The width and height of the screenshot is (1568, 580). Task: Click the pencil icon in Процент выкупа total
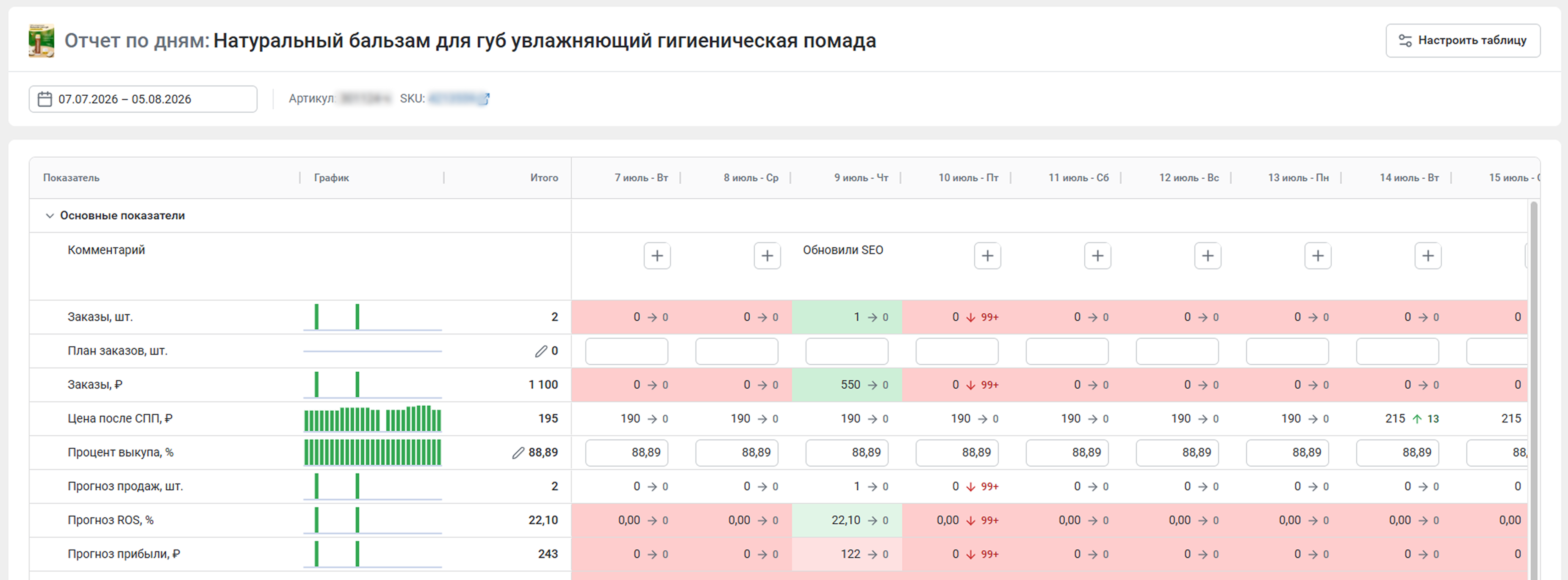click(x=518, y=453)
